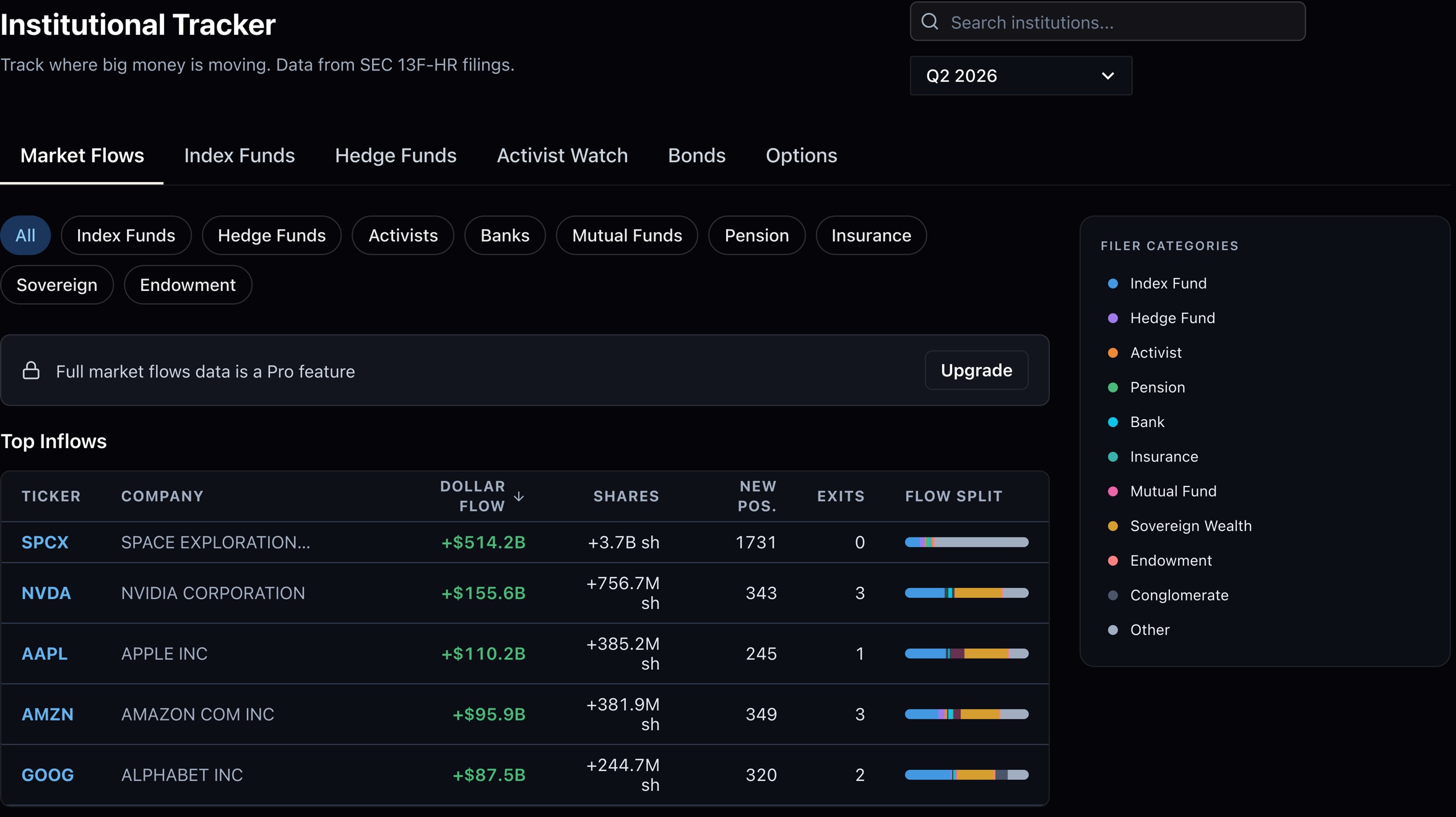Open the Hedge Funds tab
This screenshot has width=1456, height=817.
point(396,155)
